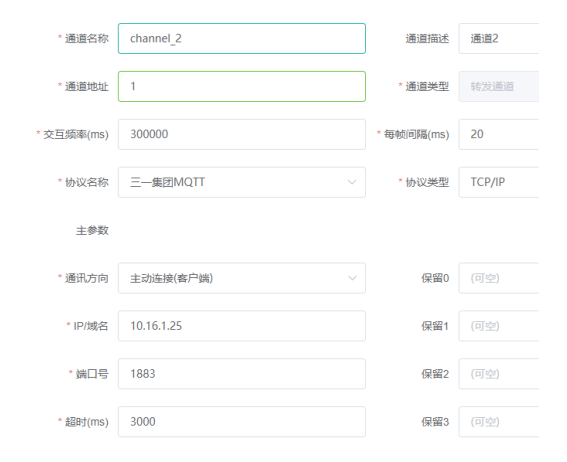Image resolution: width=567 pixels, height=462 pixels.
Task: Click the 保留0 optional input field
Action: point(499,278)
